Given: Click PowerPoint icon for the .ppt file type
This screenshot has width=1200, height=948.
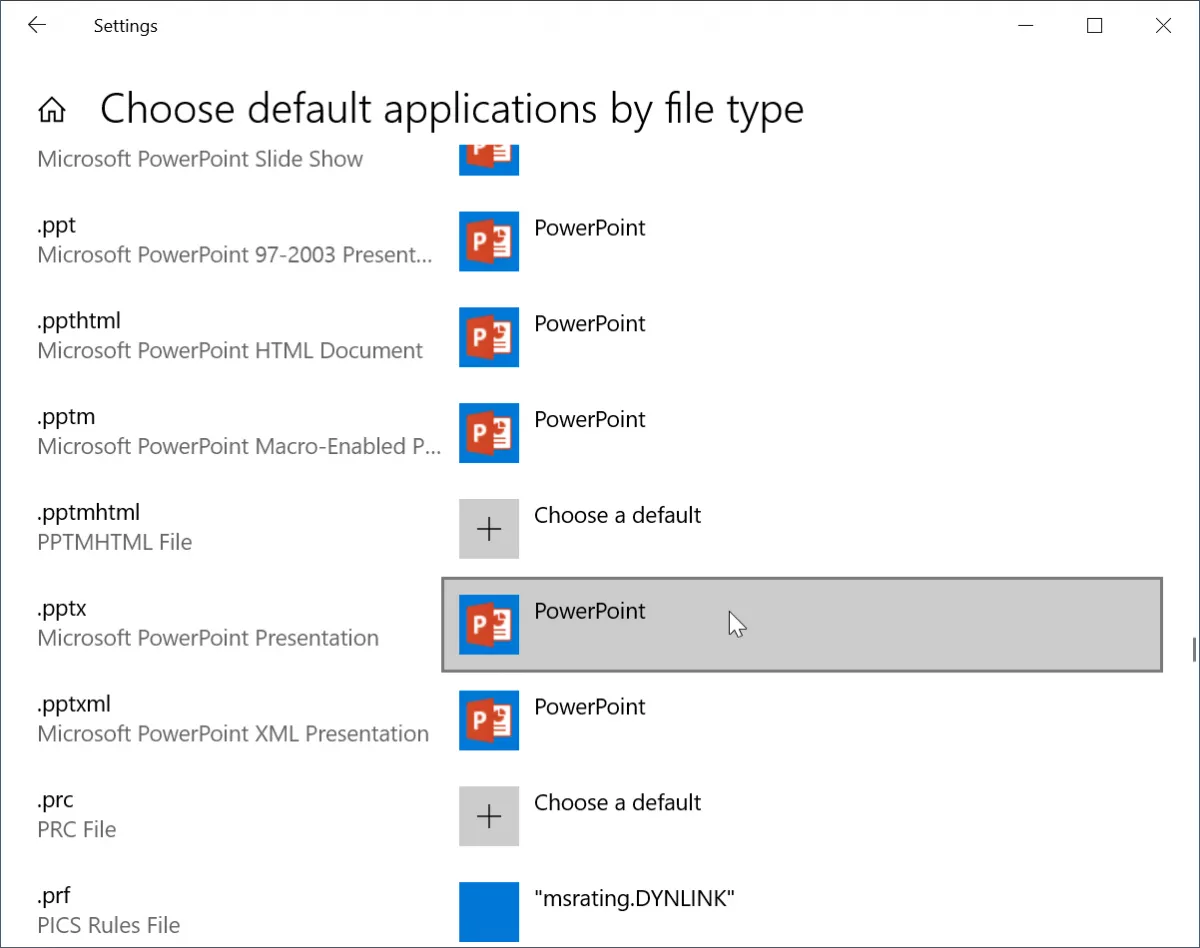Looking at the screenshot, I should [489, 241].
